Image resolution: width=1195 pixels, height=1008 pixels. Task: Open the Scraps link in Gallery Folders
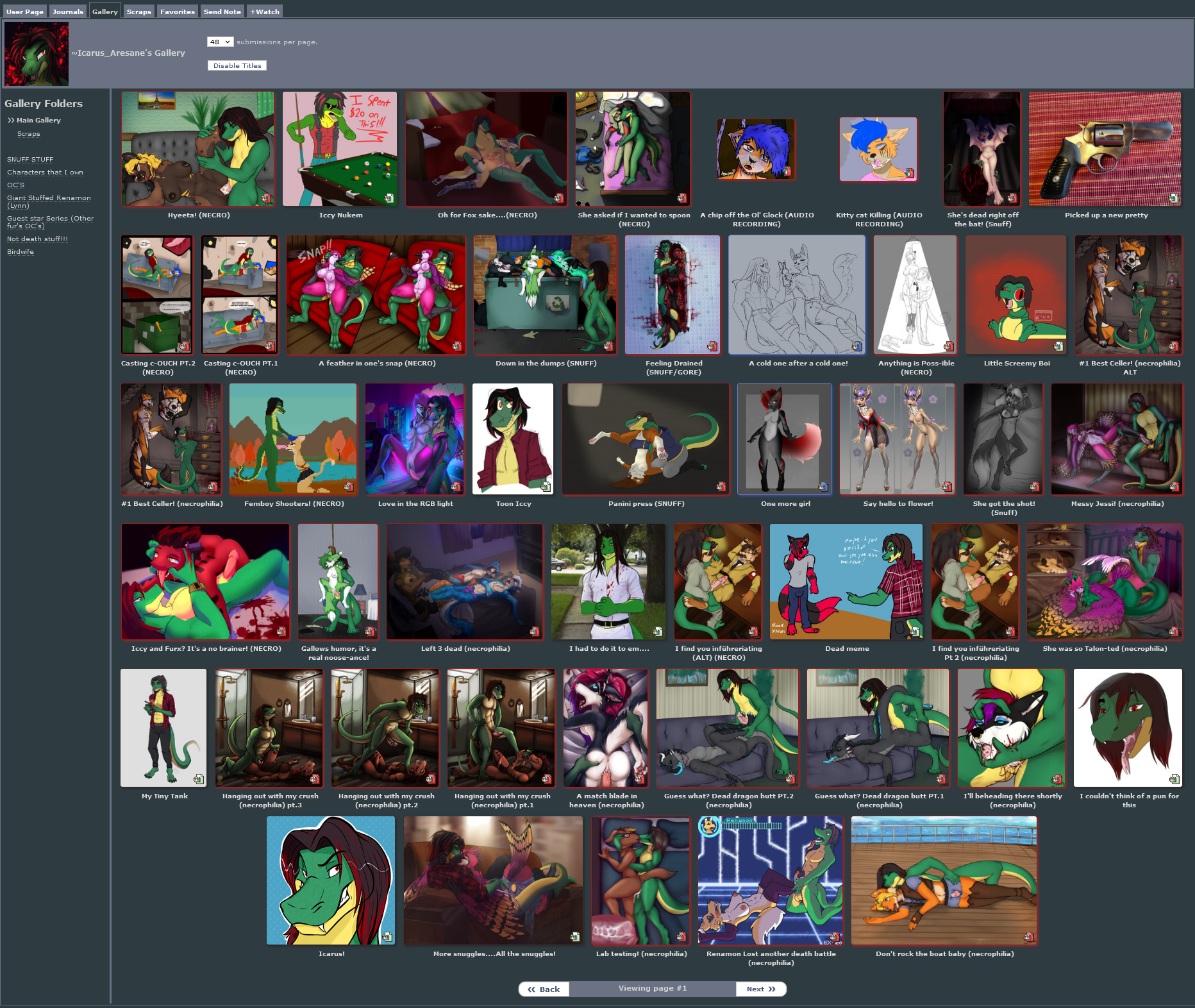[29, 133]
